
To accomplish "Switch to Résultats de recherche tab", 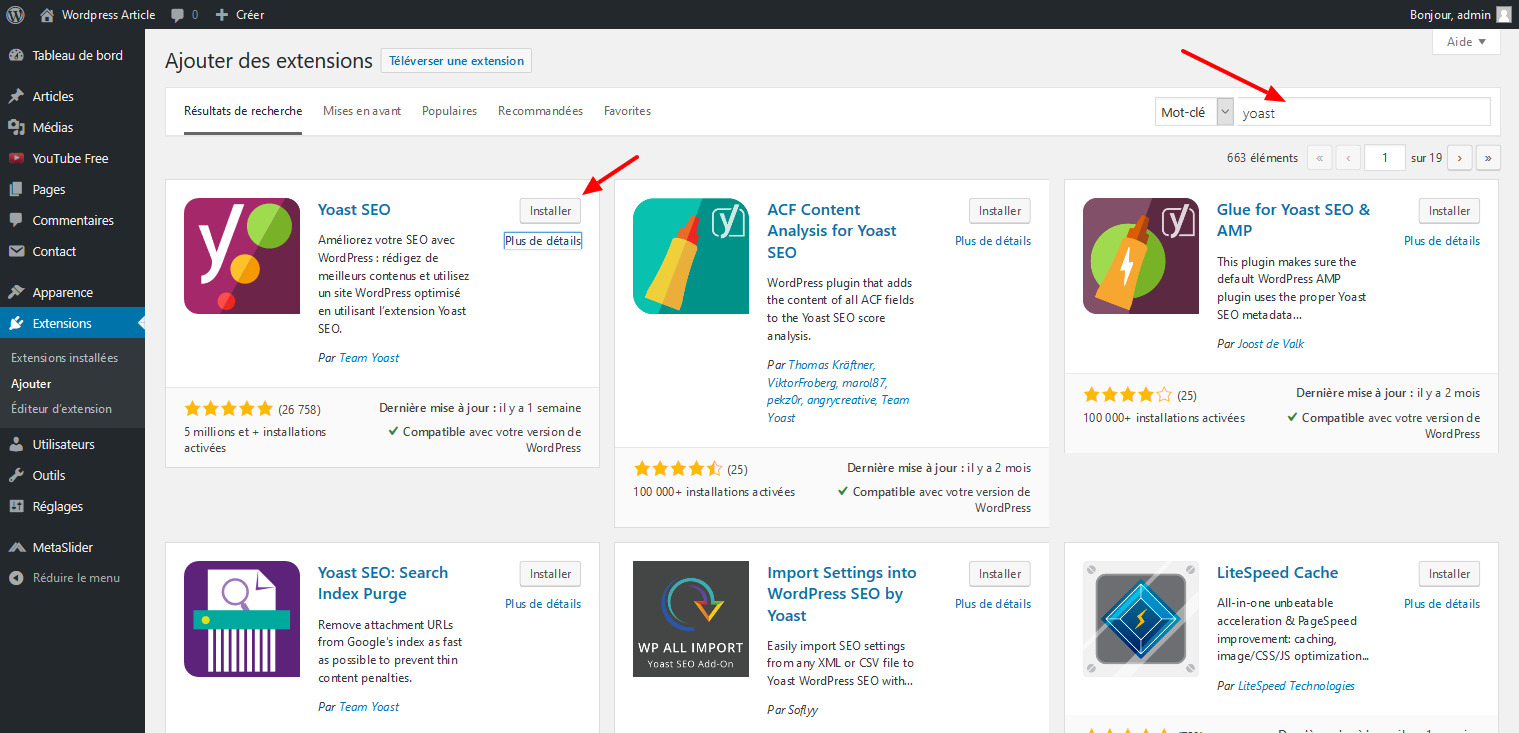I will (x=243, y=111).
